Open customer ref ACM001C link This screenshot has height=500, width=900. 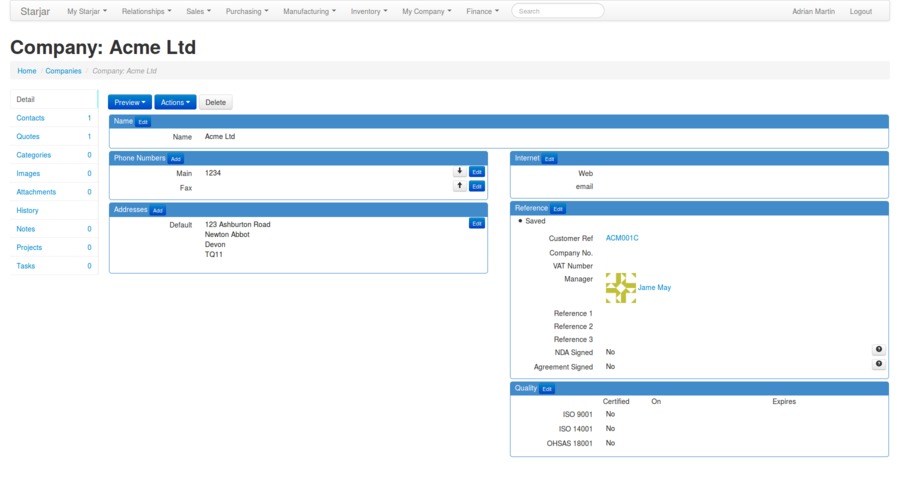point(622,238)
